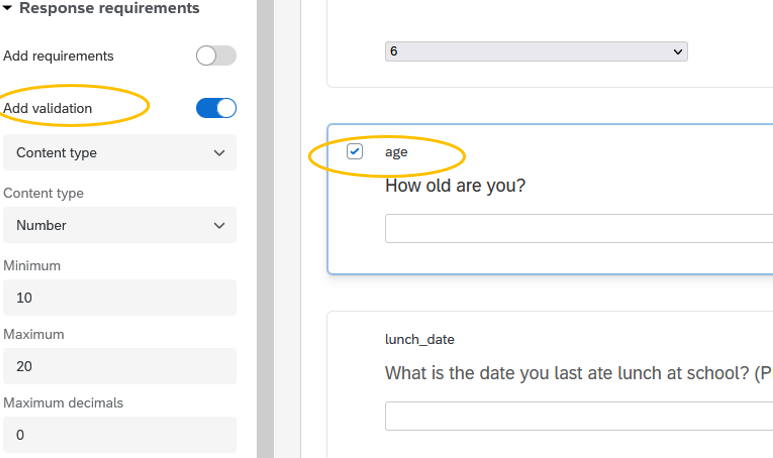
Task: Click the Response requirements heading
Action: (x=109, y=8)
